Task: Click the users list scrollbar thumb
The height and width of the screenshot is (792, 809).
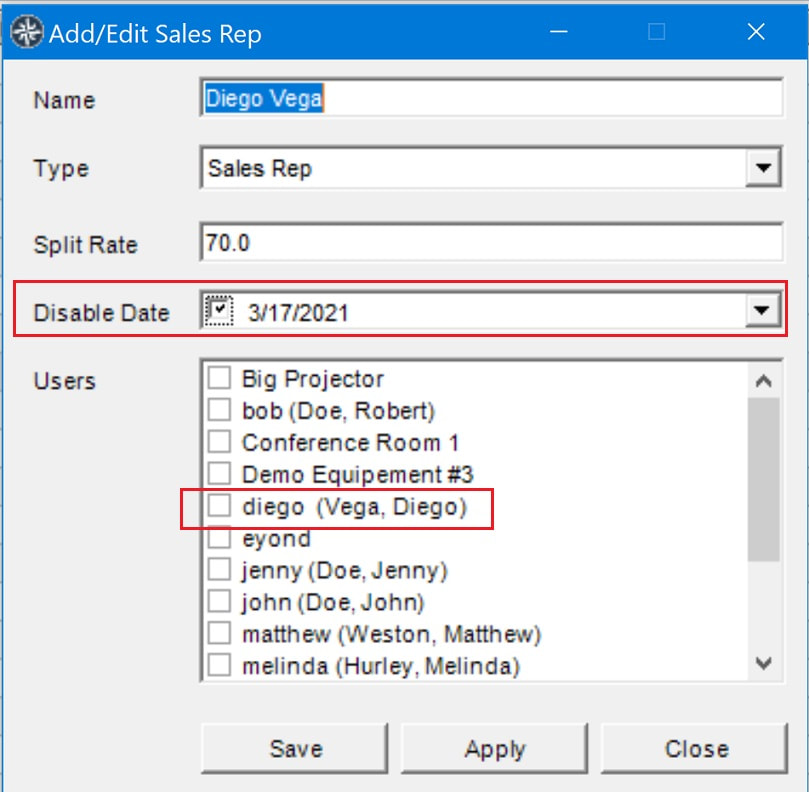Action: 764,479
